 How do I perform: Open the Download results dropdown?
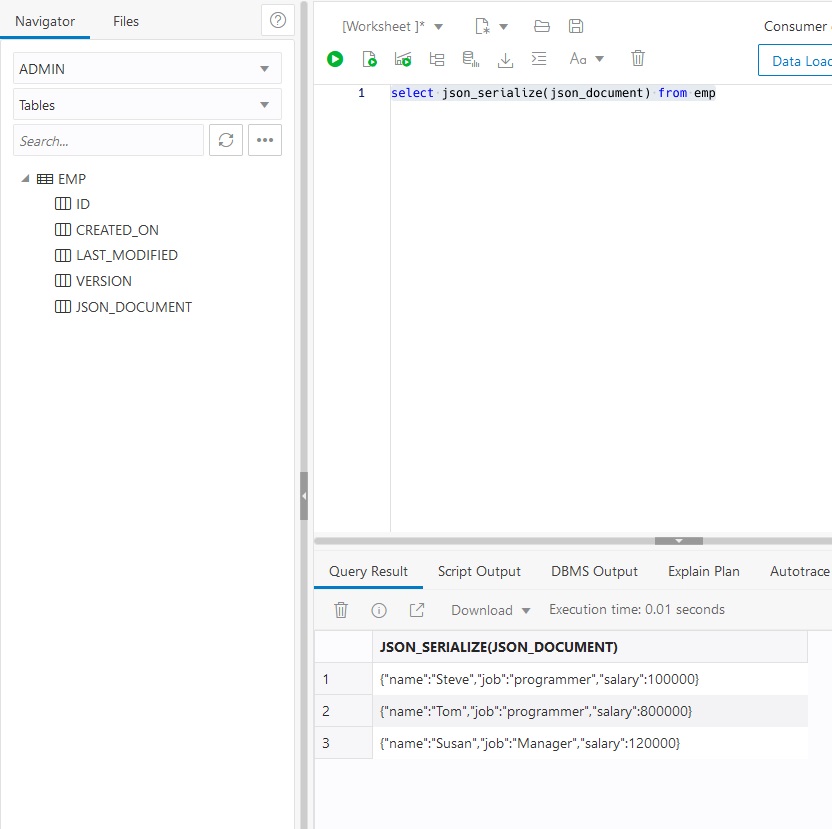[491, 610]
